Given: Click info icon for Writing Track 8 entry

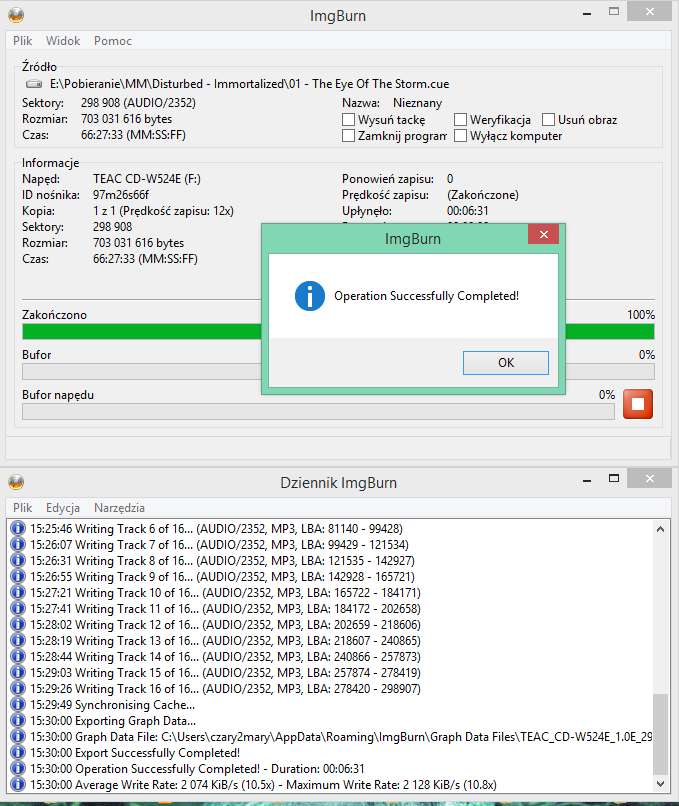Looking at the screenshot, I should tap(17, 560).
